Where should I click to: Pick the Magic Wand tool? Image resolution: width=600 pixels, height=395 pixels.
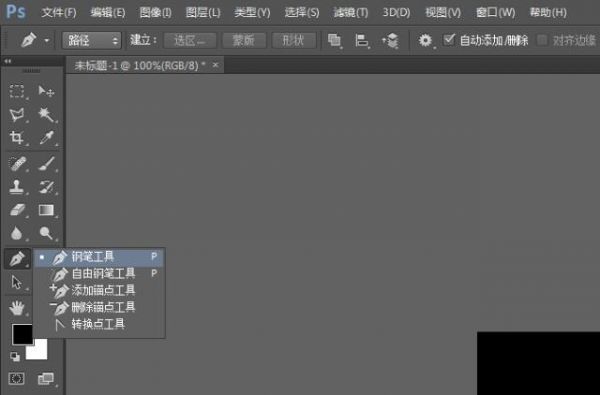click(x=46, y=114)
